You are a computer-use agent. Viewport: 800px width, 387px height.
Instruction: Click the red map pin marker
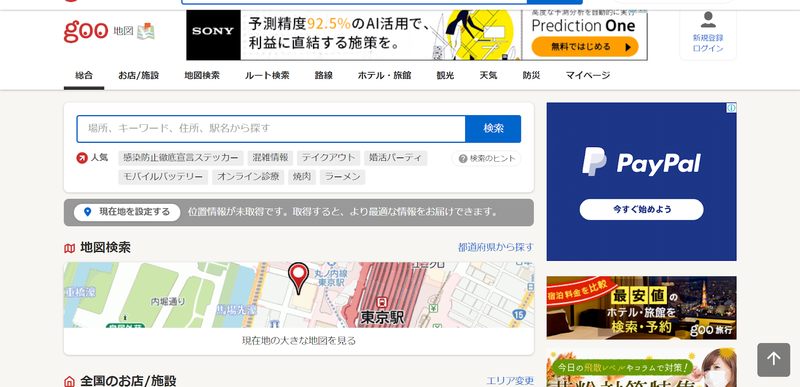[298, 277]
